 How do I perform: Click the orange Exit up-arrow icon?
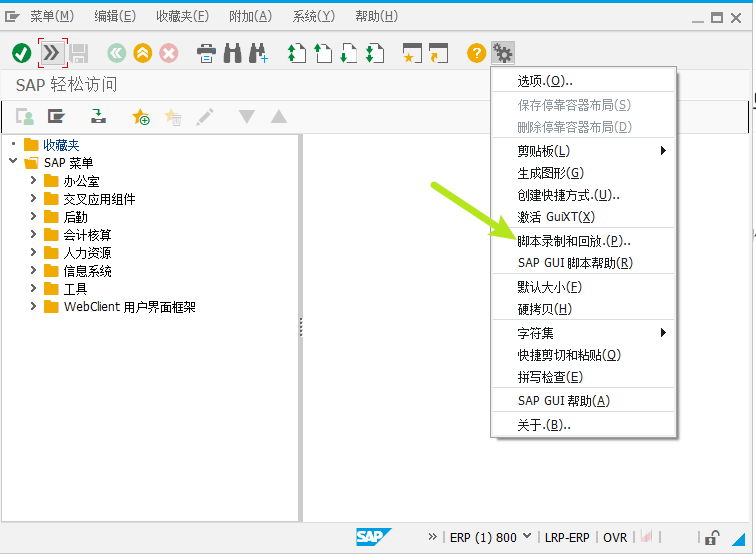pos(143,53)
